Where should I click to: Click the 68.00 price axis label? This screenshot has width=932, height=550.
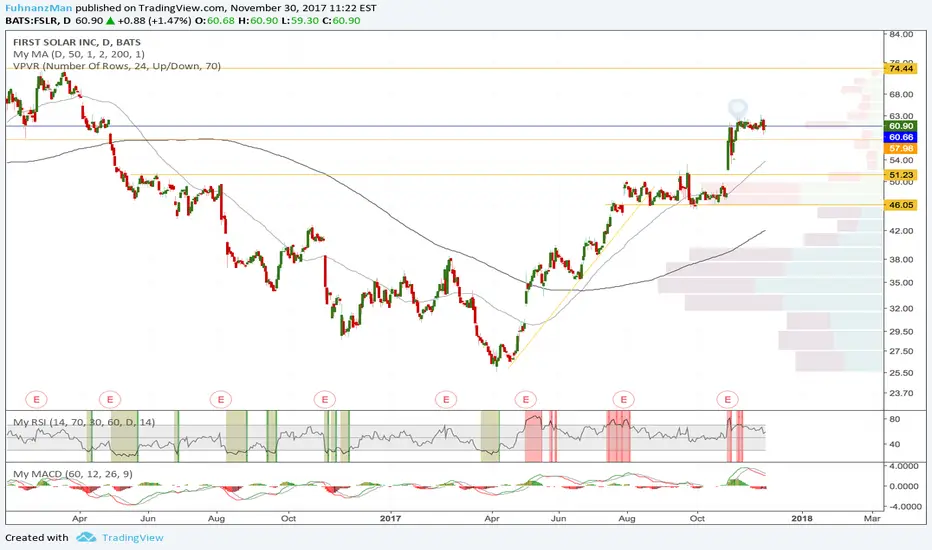(901, 94)
